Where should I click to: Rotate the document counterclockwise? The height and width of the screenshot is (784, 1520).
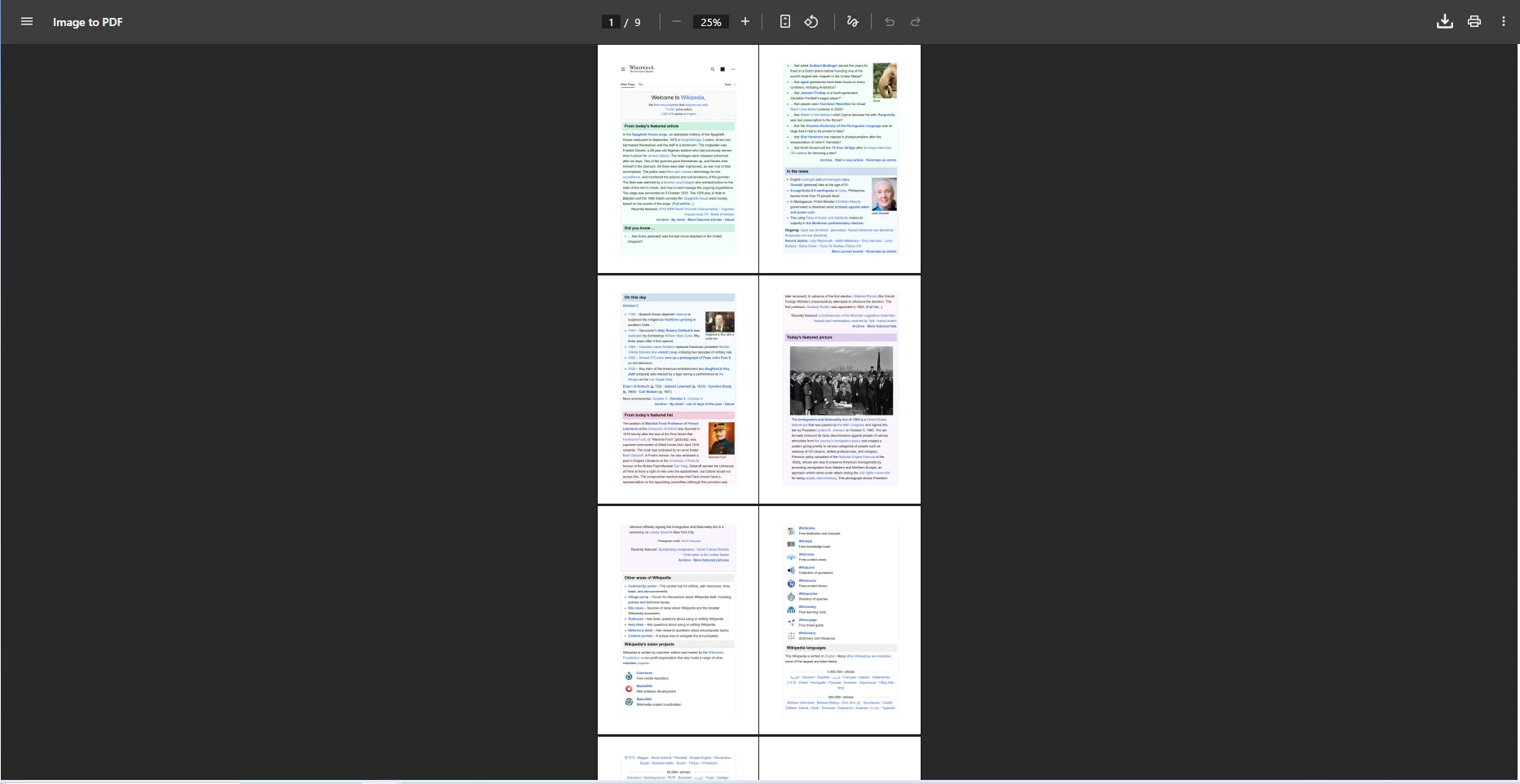pos(811,22)
